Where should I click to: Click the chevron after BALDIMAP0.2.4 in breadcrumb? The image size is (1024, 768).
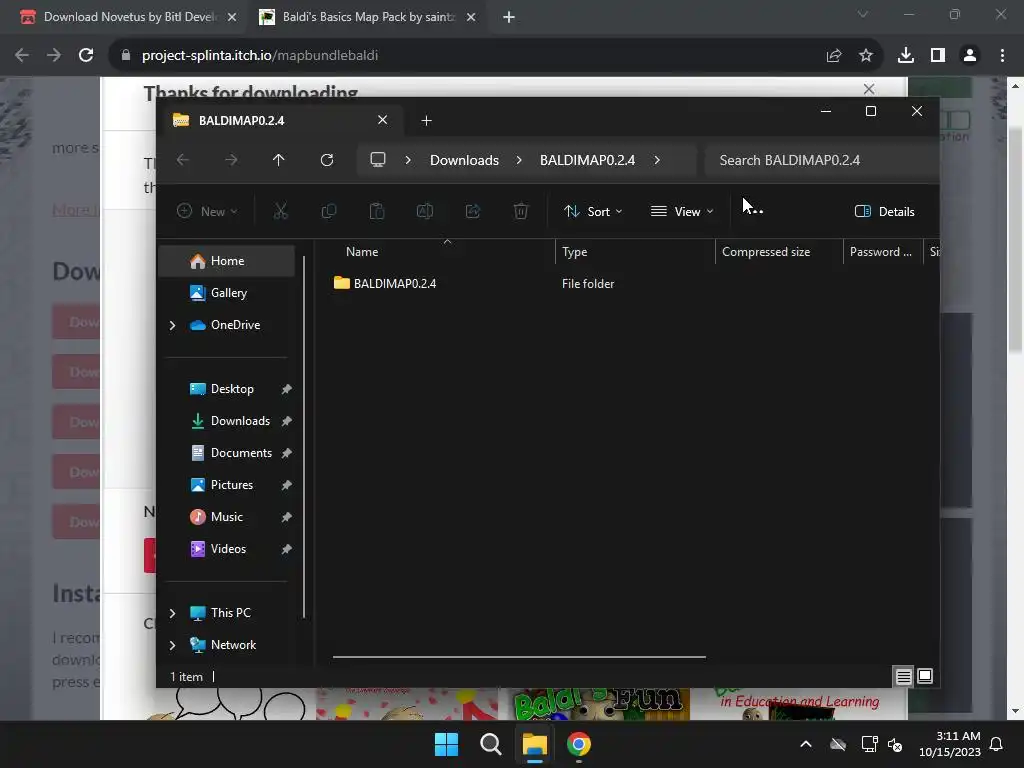click(657, 160)
